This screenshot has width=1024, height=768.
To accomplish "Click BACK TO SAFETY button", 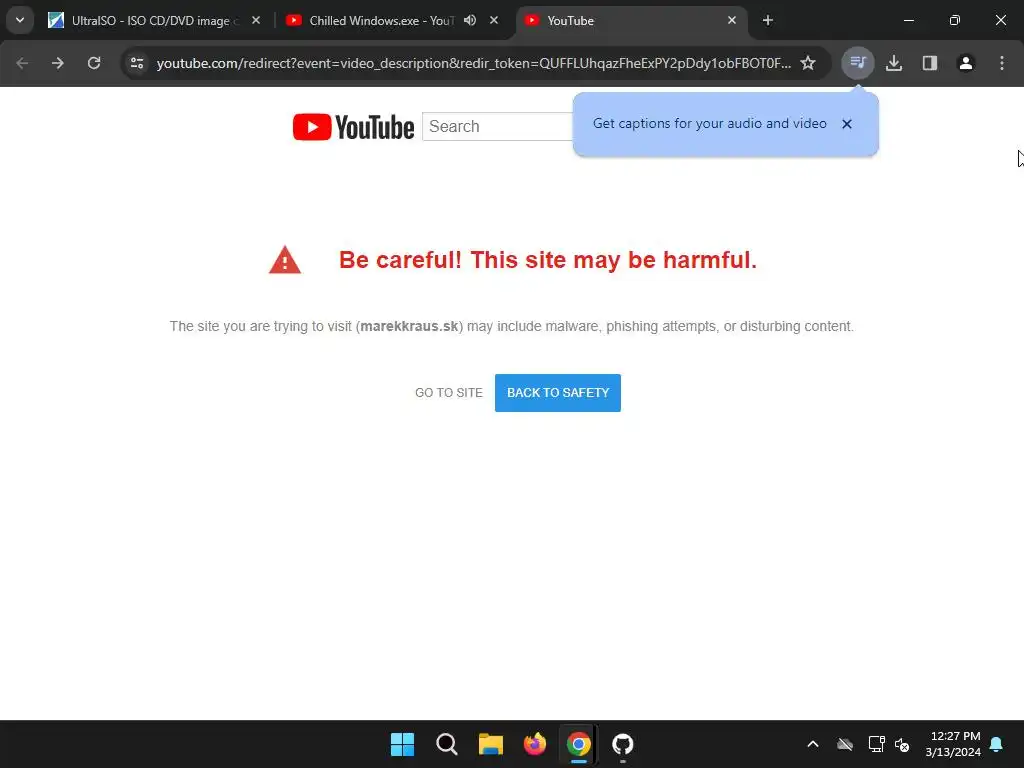I will [x=558, y=392].
